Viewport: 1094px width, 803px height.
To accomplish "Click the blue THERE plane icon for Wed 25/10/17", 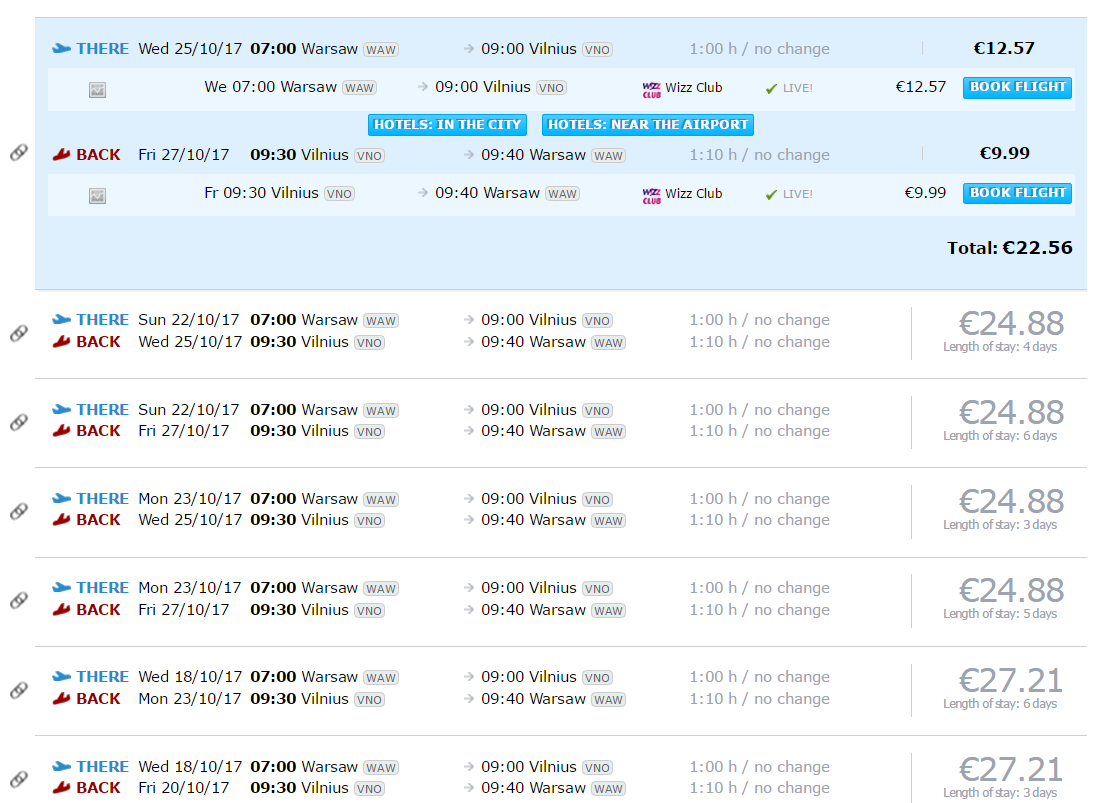I will pos(61,49).
